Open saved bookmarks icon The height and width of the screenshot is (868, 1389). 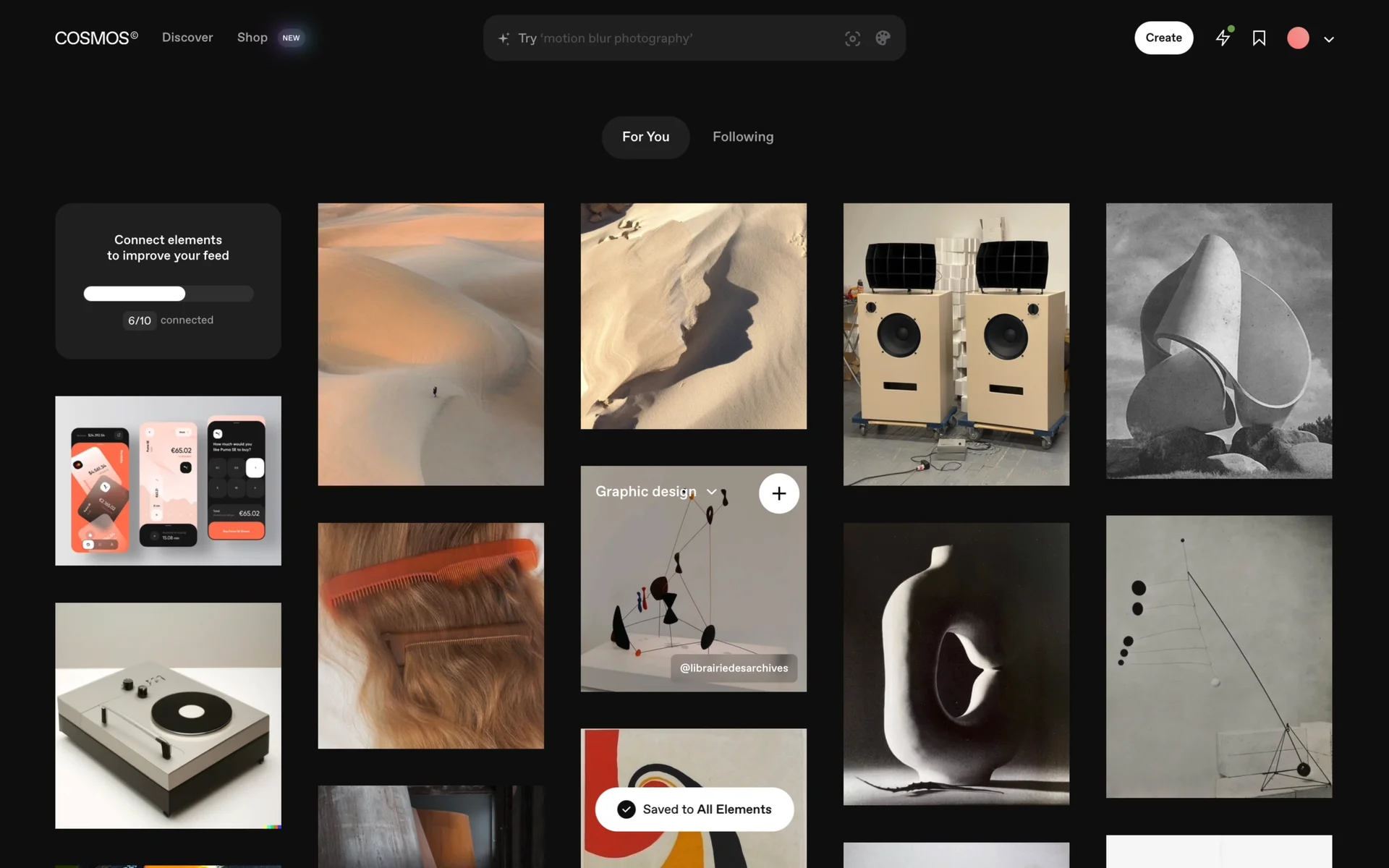1259,38
